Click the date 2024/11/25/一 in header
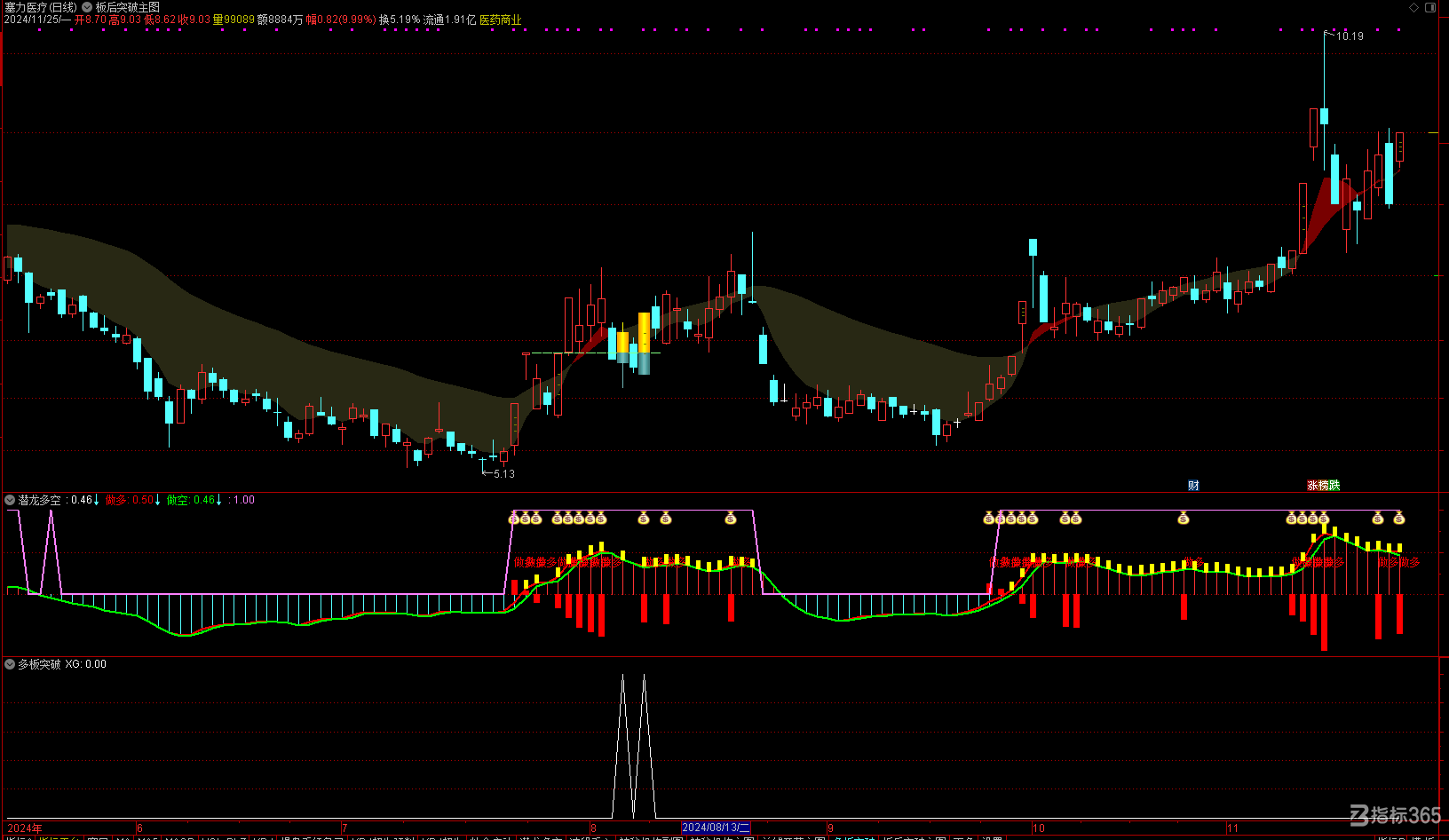Image resolution: width=1449 pixels, height=840 pixels. 36,20
